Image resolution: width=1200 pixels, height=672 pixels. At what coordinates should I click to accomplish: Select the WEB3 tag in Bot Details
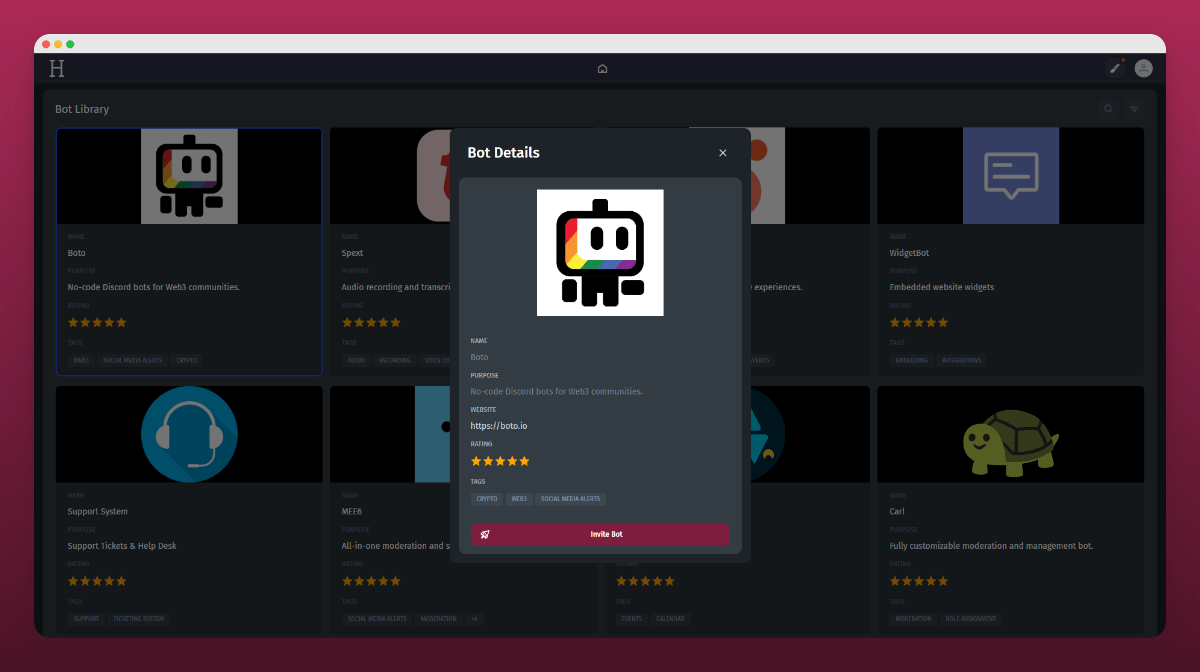519,499
